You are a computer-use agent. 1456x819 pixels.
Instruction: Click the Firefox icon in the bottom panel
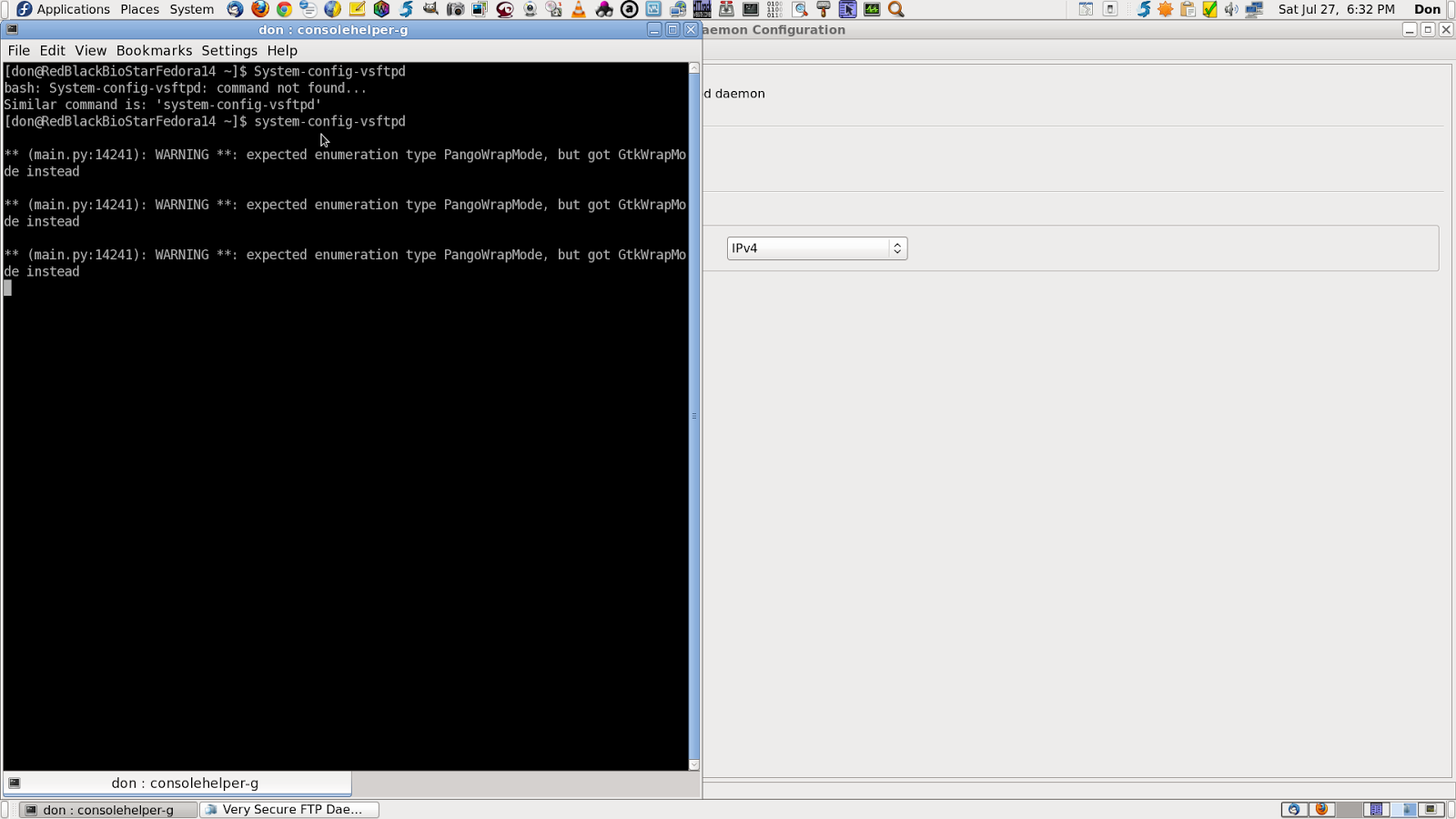tap(1321, 809)
